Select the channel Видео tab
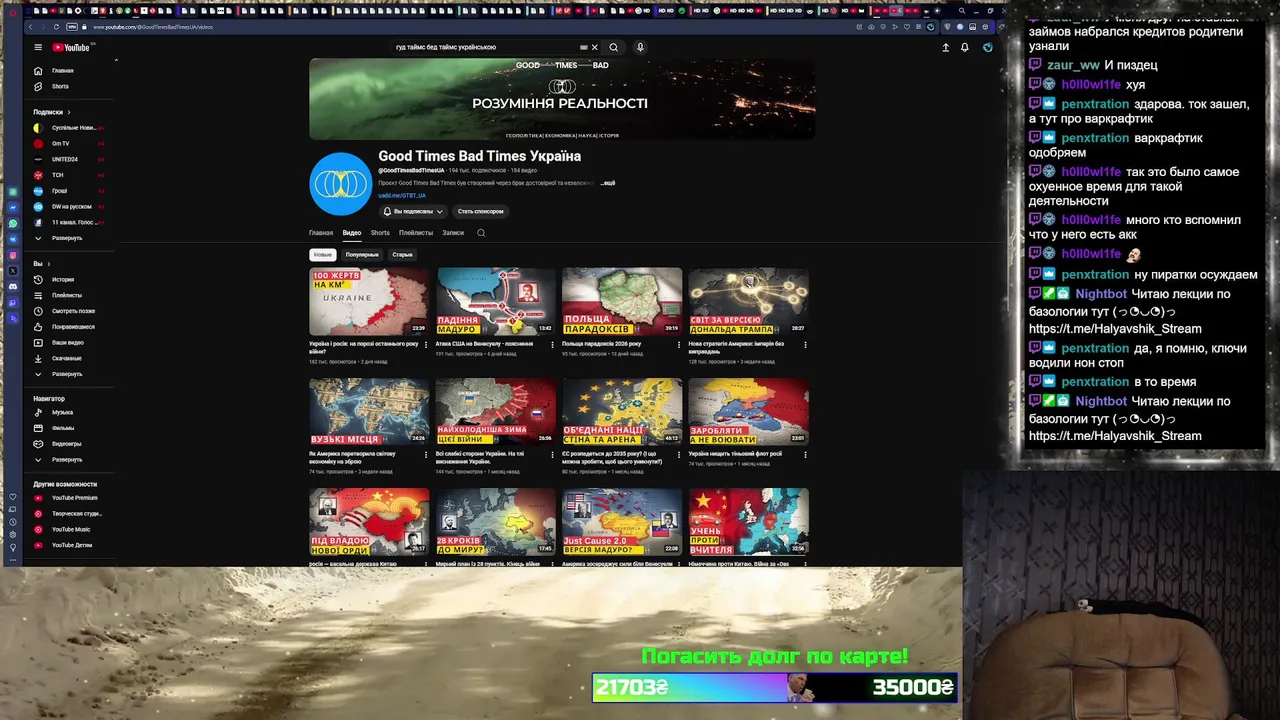The image size is (1280, 720). point(352,233)
